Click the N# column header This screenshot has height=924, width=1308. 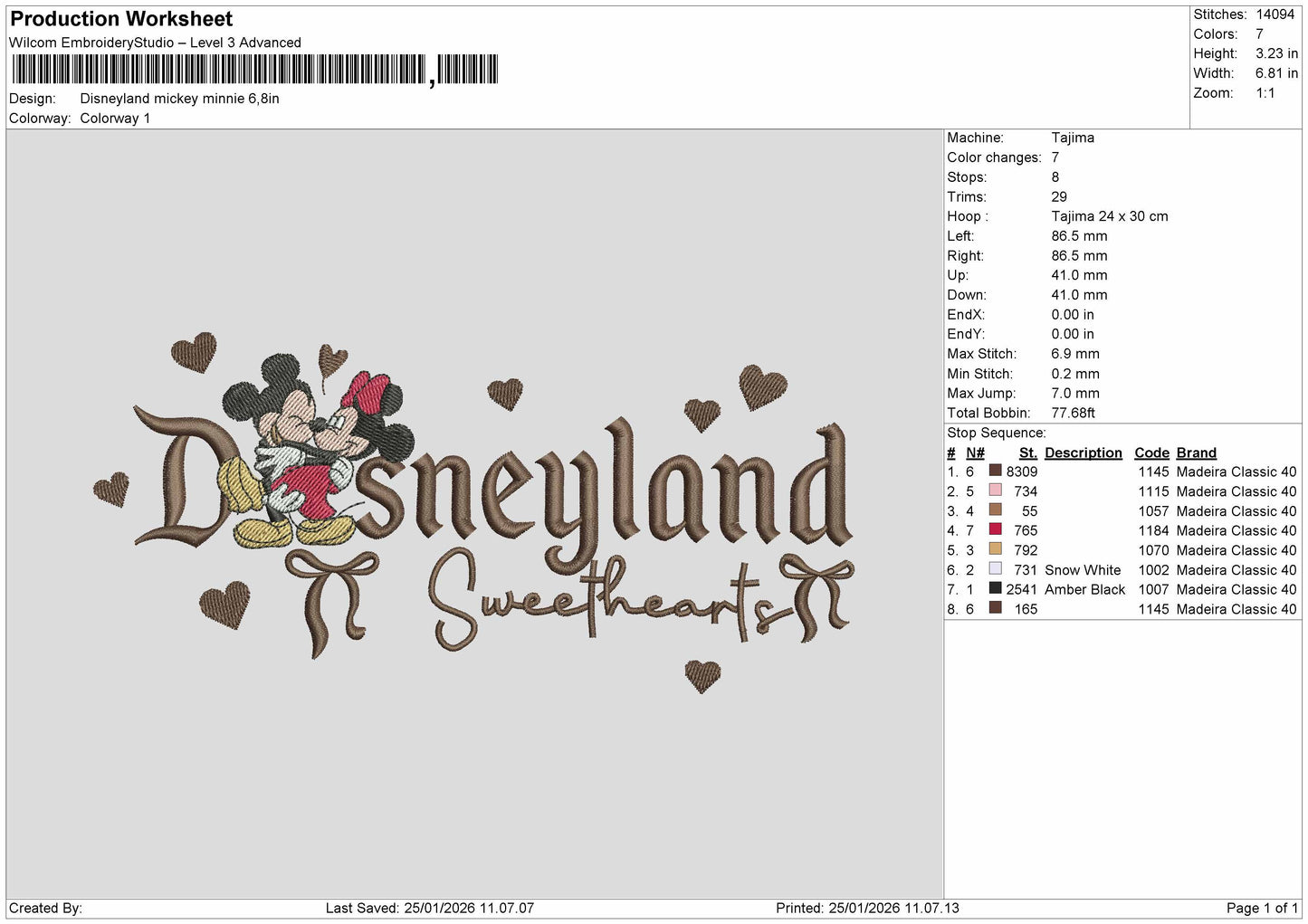click(x=975, y=452)
